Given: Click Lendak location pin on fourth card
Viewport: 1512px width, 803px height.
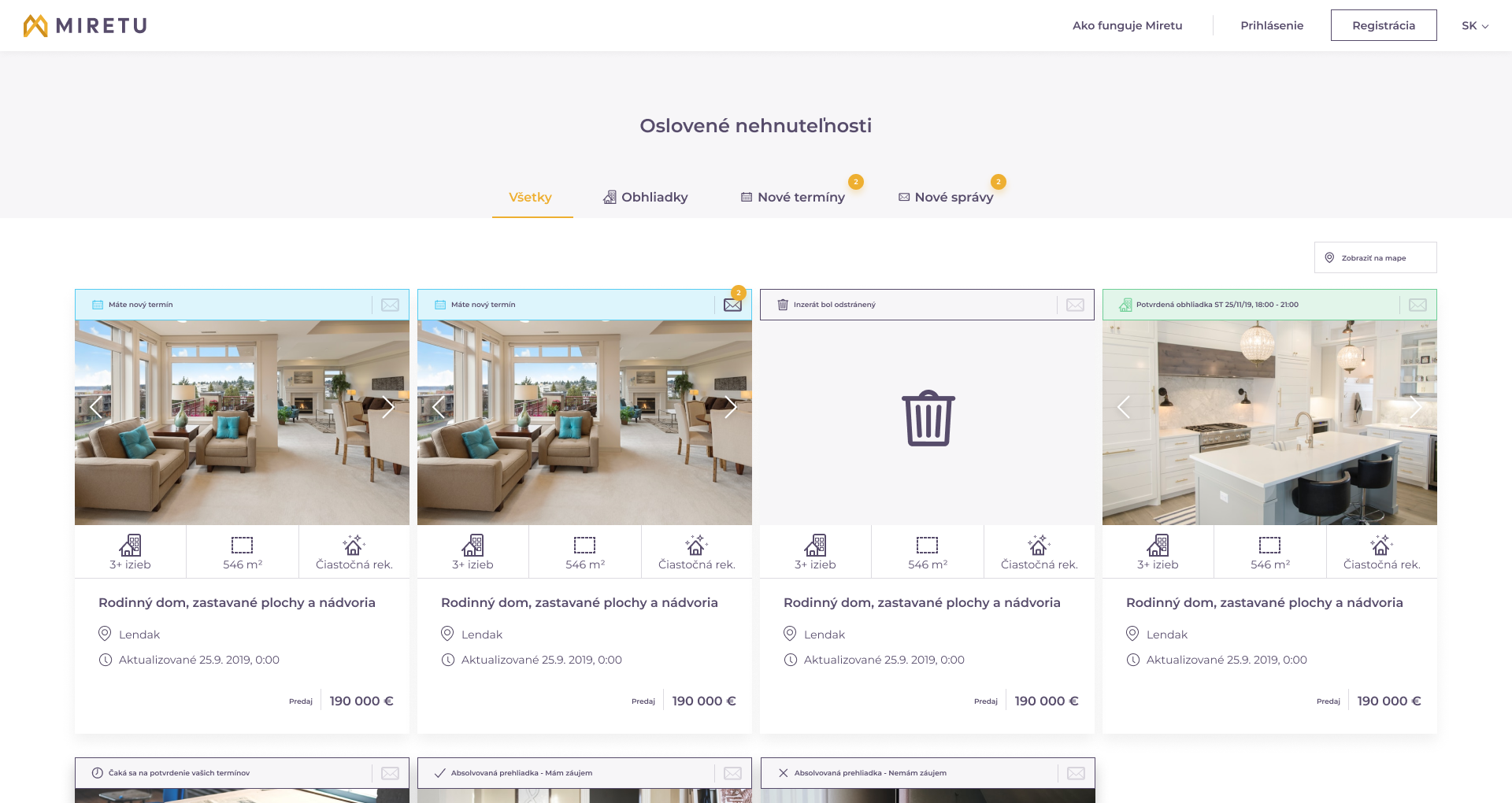Looking at the screenshot, I should pos(1132,634).
